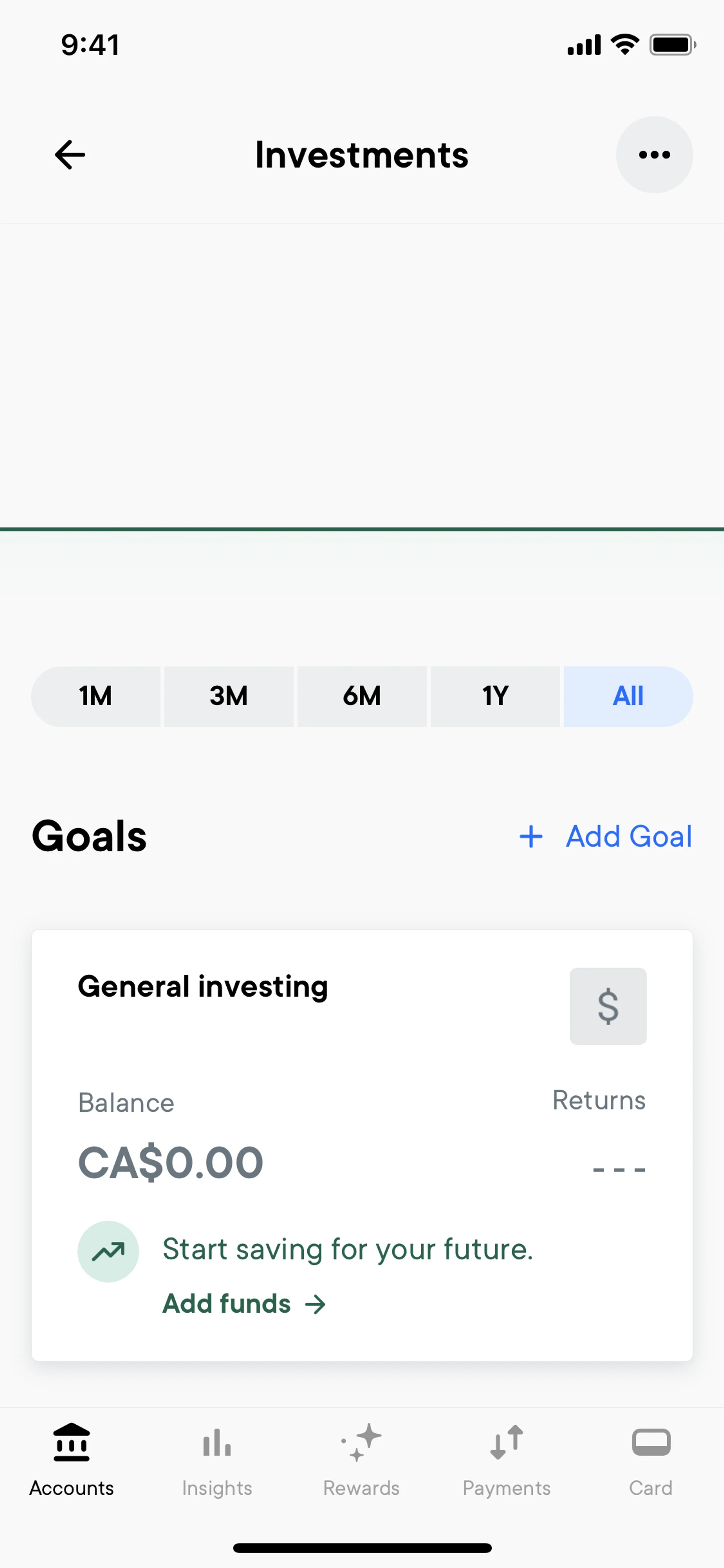Viewport: 724px width, 1568px height.
Task: Tap the green trending-up arrow icon
Action: coord(108,1252)
